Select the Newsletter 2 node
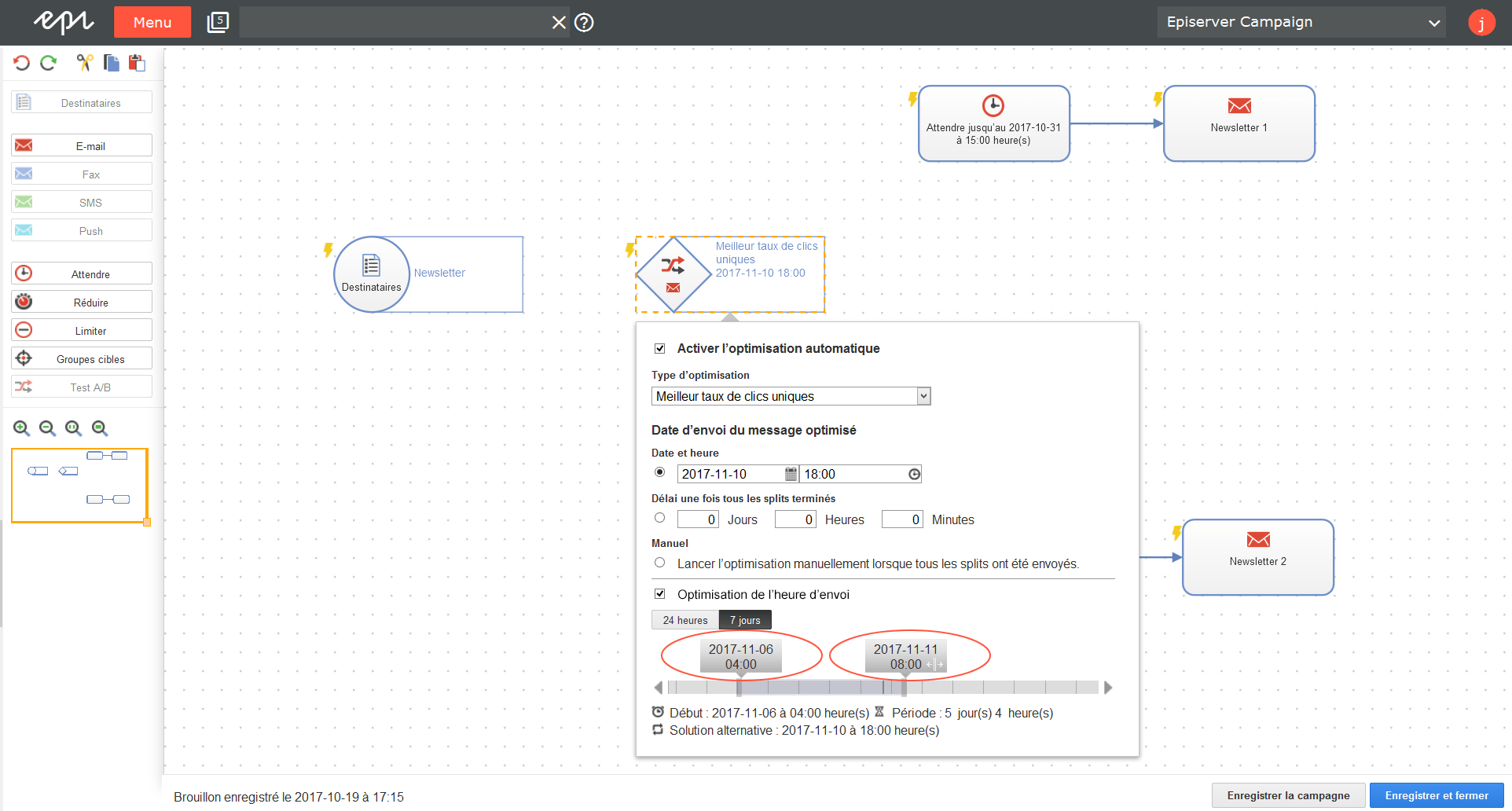 pyautogui.click(x=1258, y=557)
